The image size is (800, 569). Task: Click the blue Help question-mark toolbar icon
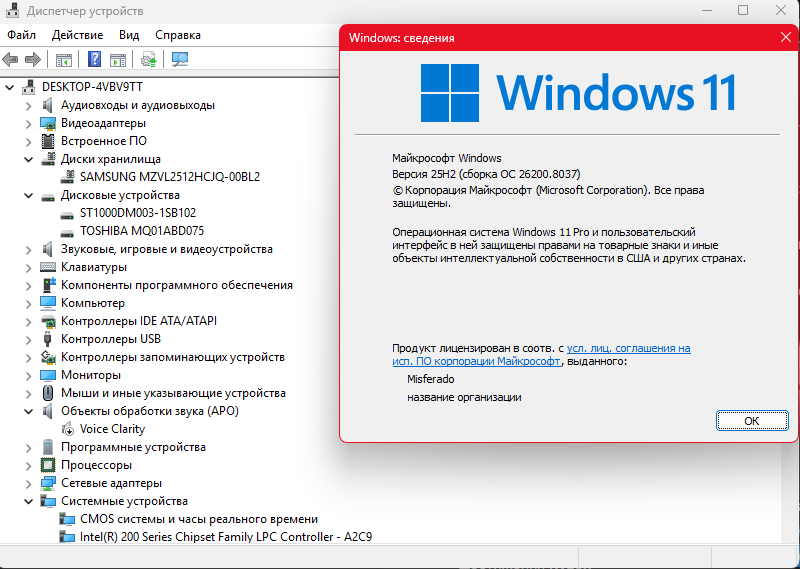coord(94,59)
